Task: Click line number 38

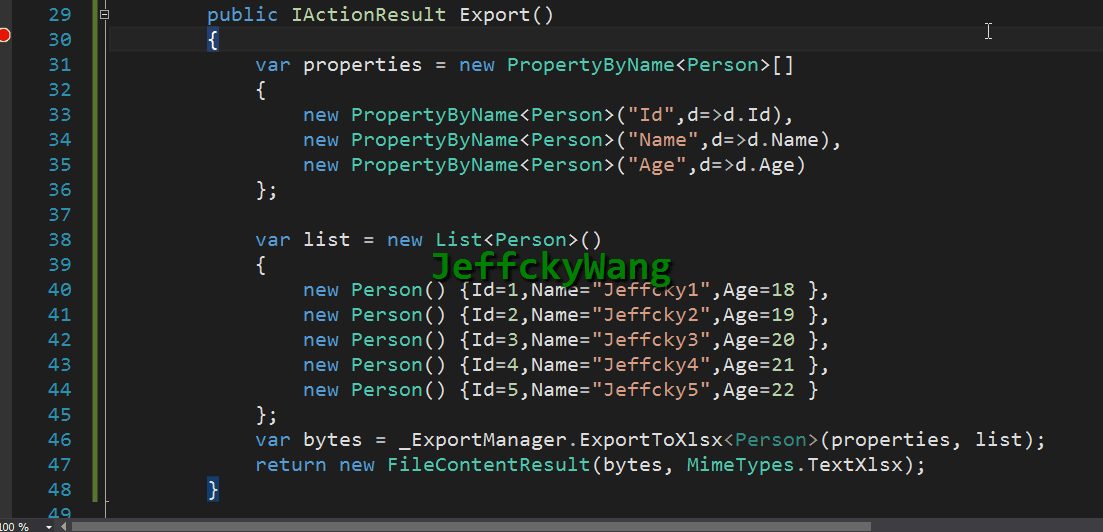Action: (x=60, y=240)
